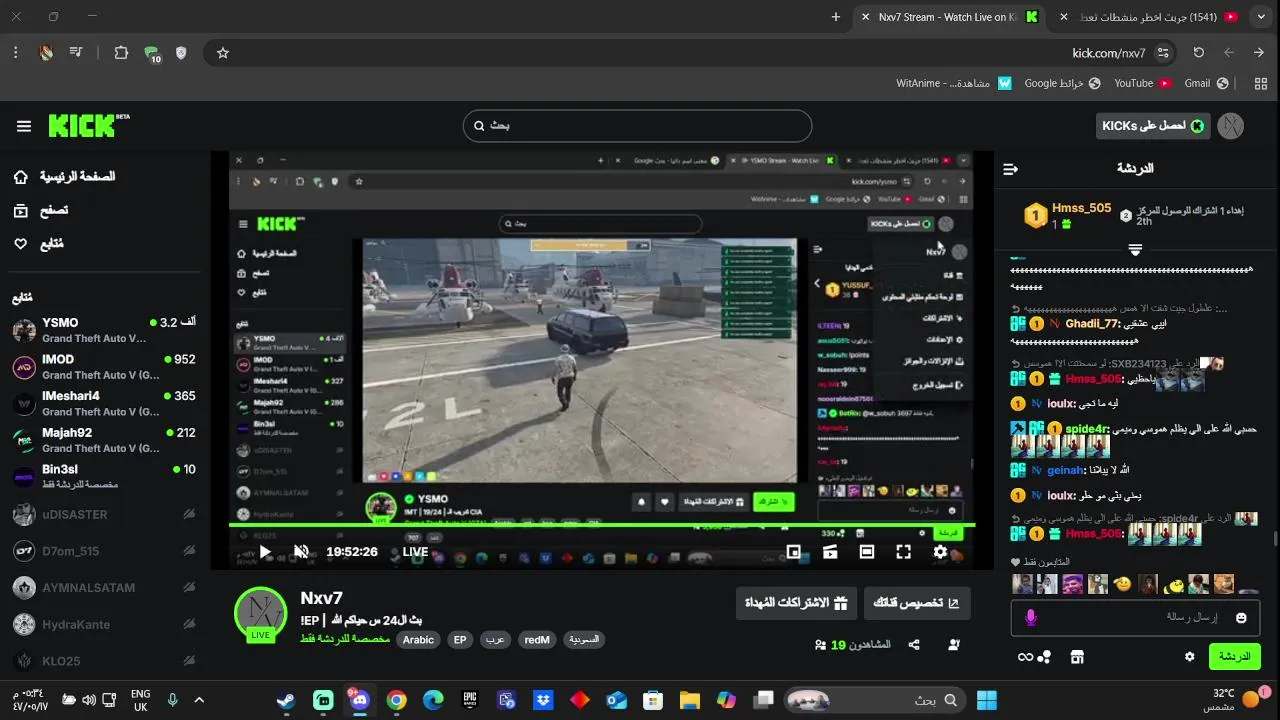Open the browser extensions puzzle icon

click(121, 53)
